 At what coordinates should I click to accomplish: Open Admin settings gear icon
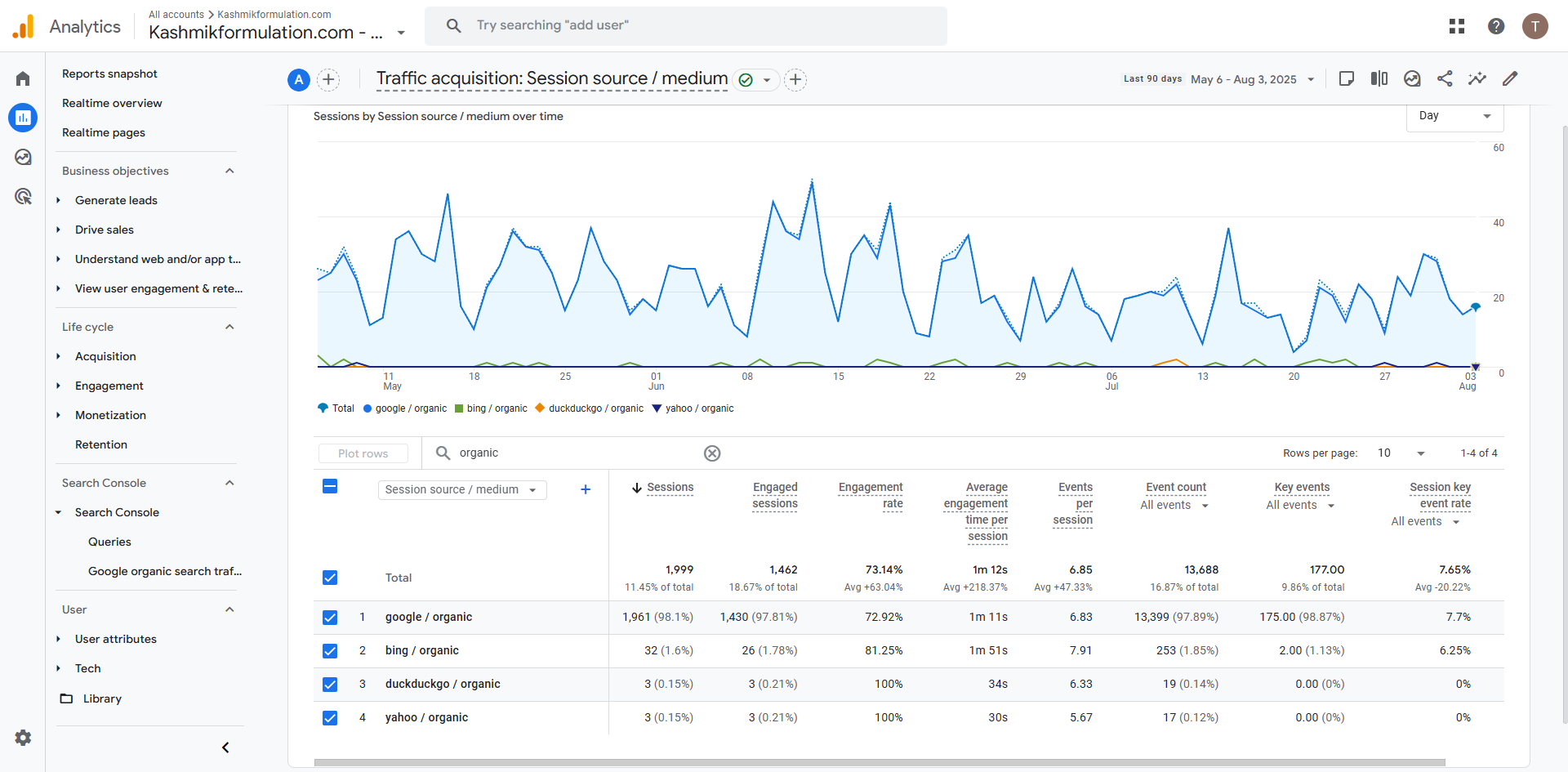(x=23, y=738)
